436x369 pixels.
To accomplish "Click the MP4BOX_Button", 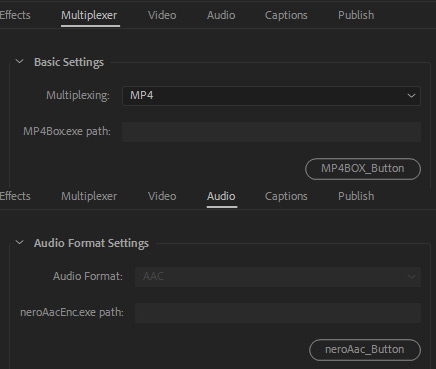I will (x=363, y=169).
